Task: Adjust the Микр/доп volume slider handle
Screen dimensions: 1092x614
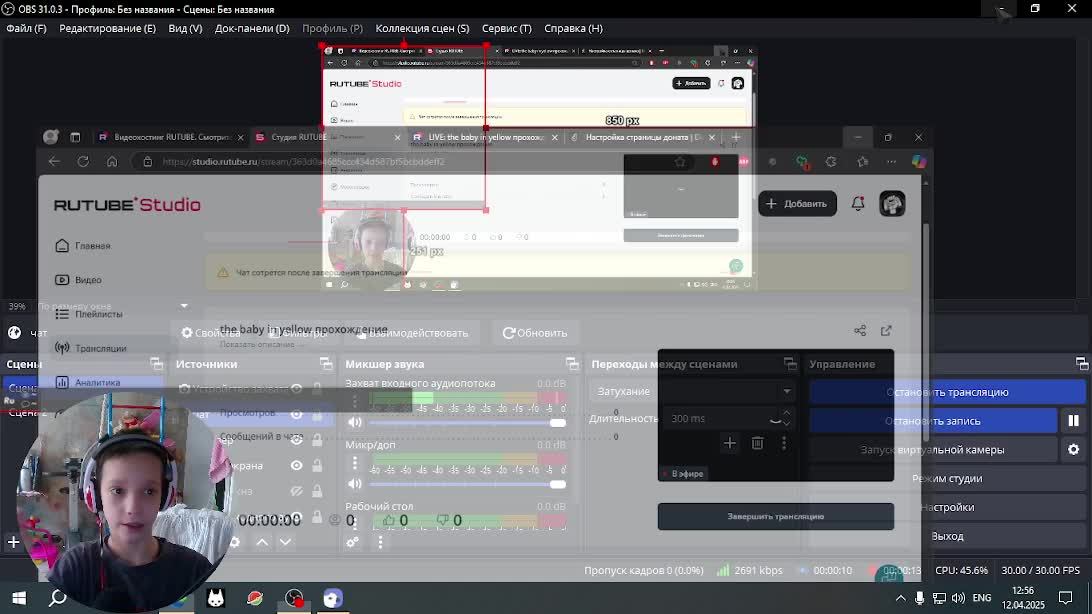Action: 557,484
